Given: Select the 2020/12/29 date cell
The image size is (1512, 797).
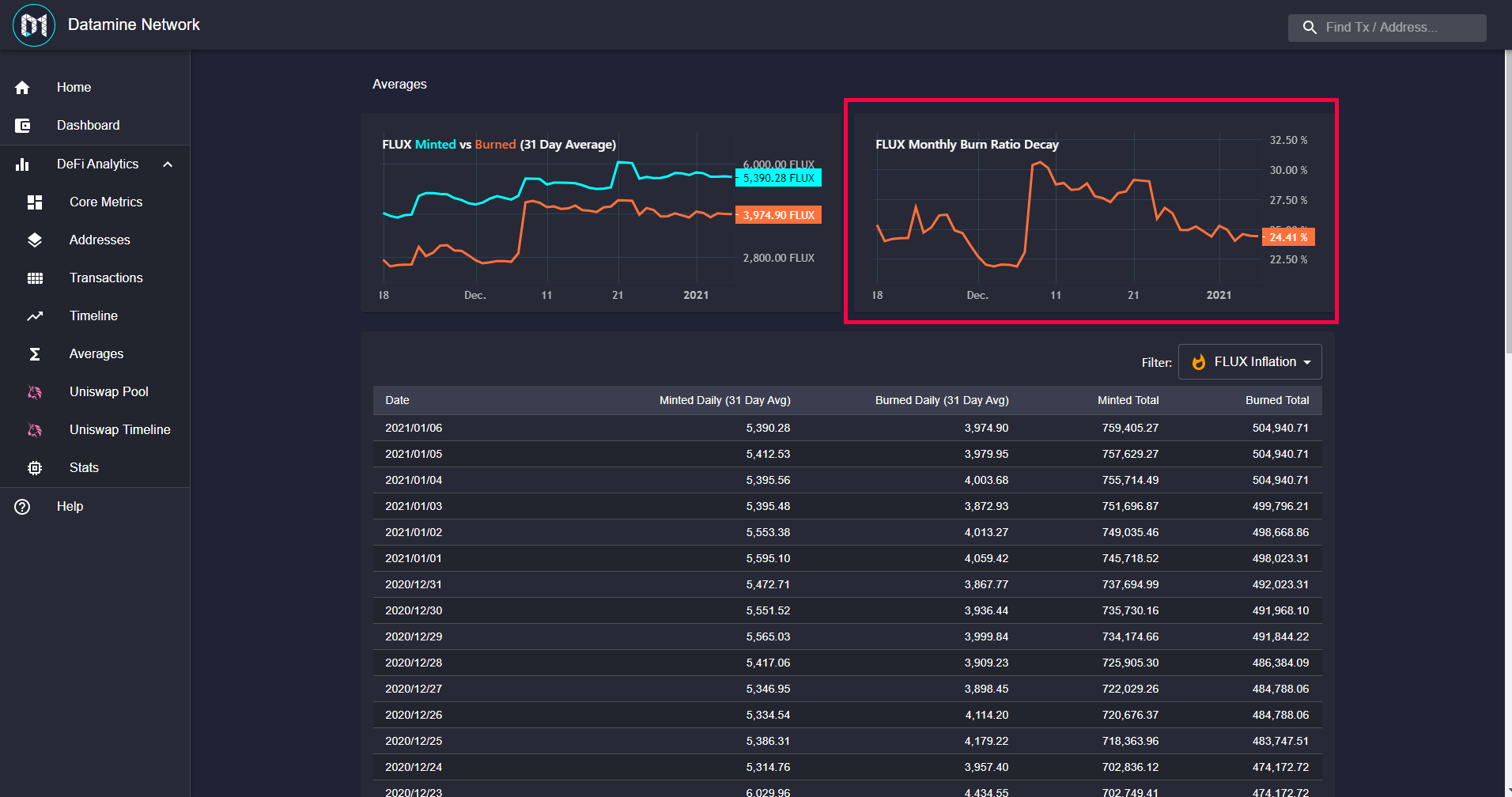Looking at the screenshot, I should pyautogui.click(x=414, y=637).
